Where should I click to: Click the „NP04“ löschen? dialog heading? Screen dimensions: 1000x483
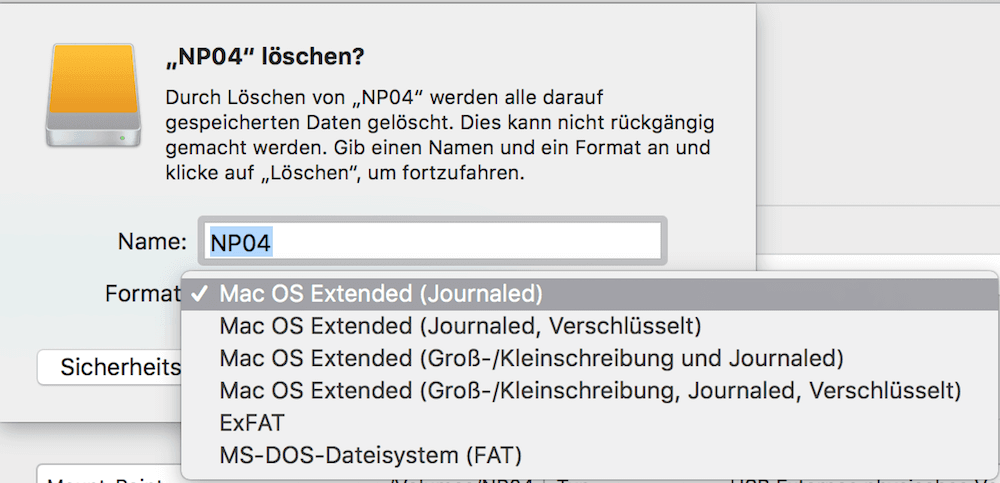point(265,56)
